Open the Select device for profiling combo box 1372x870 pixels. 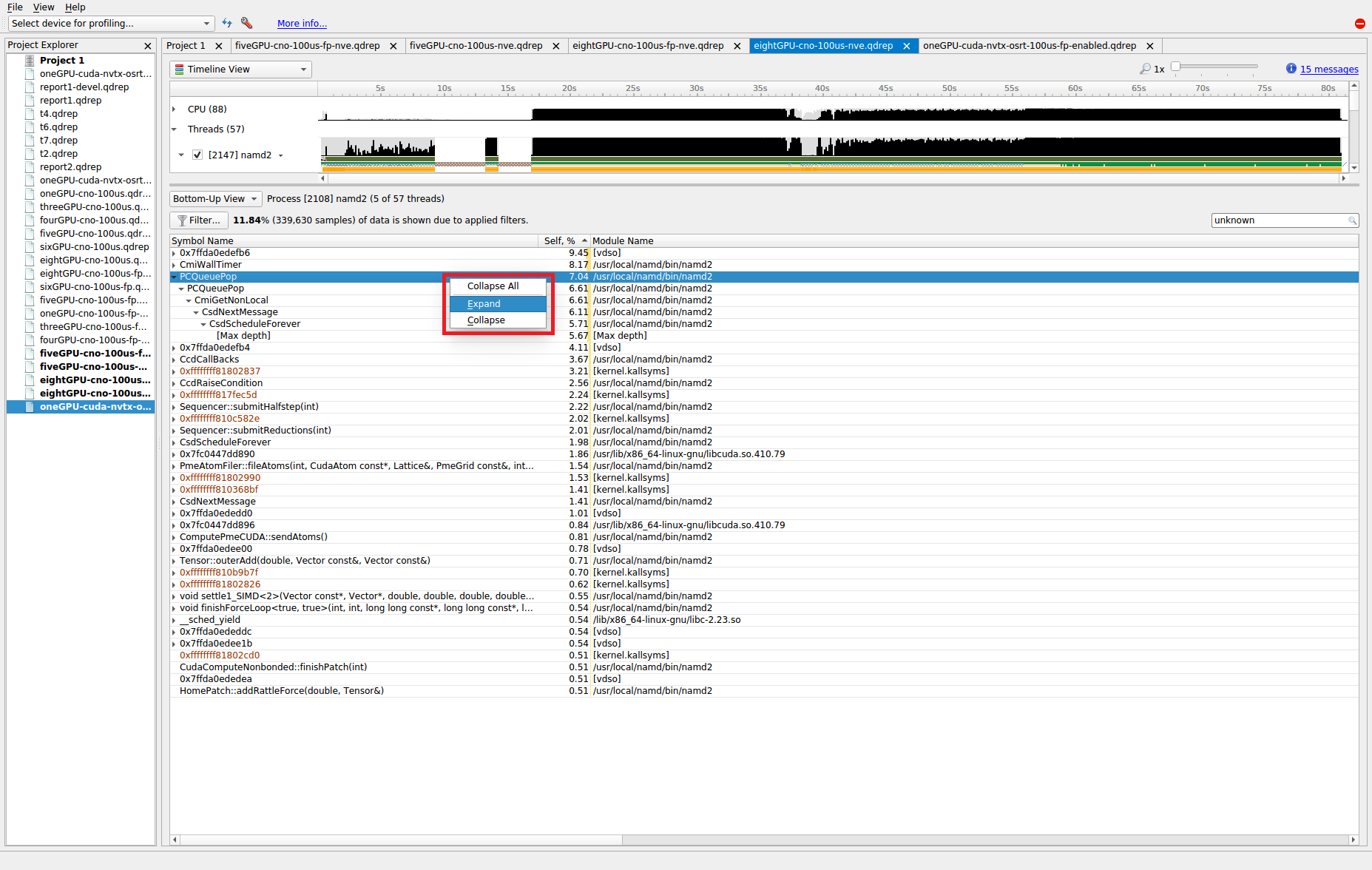point(111,24)
